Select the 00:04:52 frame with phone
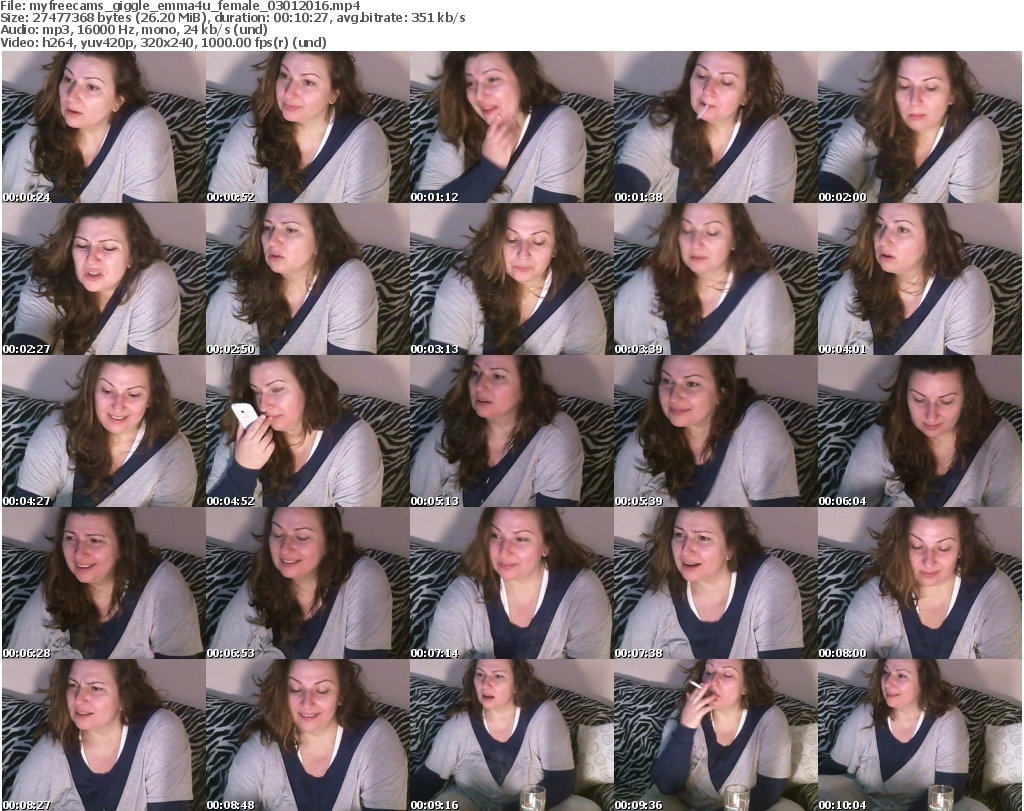The width and height of the screenshot is (1024, 811). coord(308,431)
